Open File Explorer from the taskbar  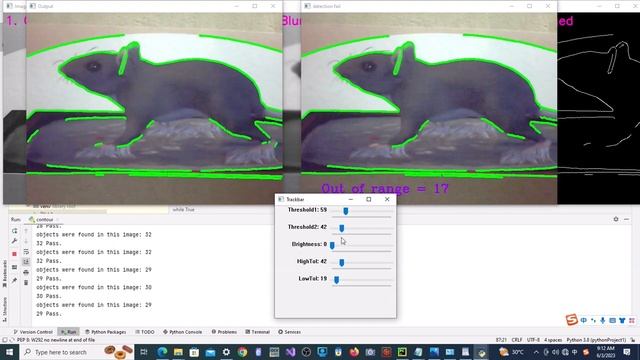[x=178, y=352]
